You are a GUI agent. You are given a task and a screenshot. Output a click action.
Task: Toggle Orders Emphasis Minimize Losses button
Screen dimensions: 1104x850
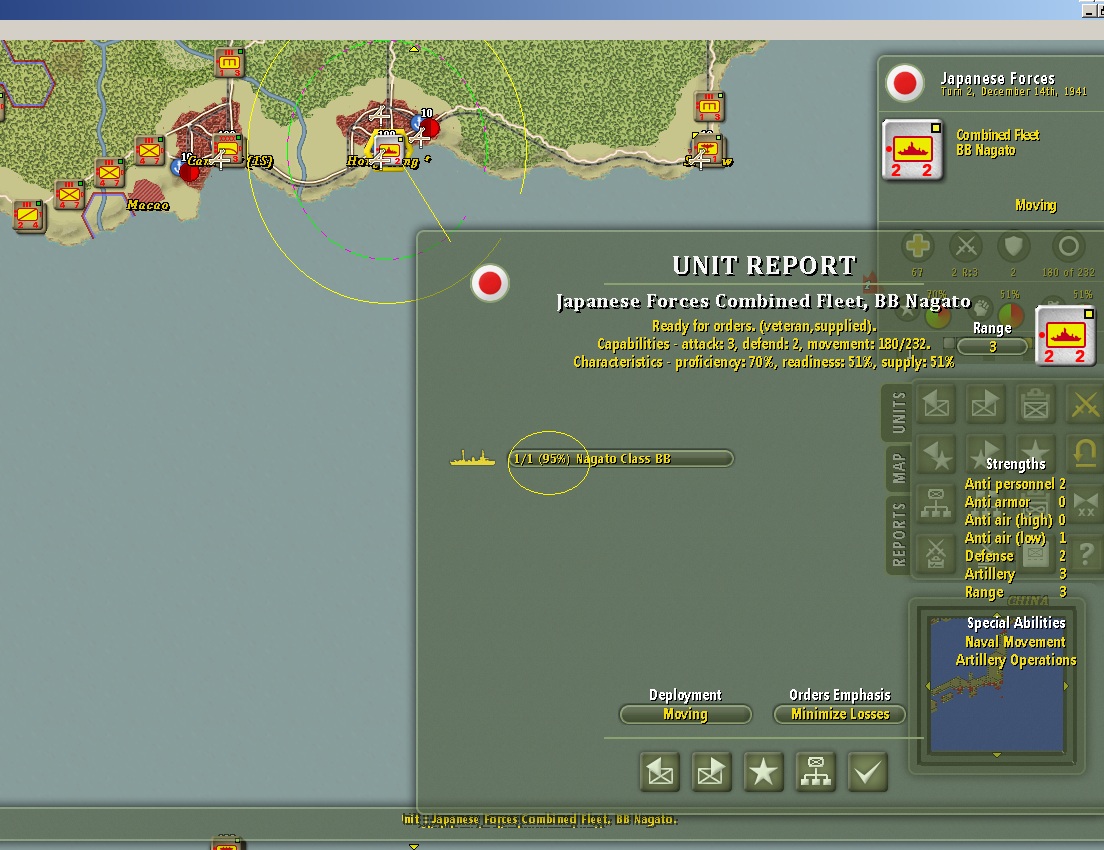(839, 714)
